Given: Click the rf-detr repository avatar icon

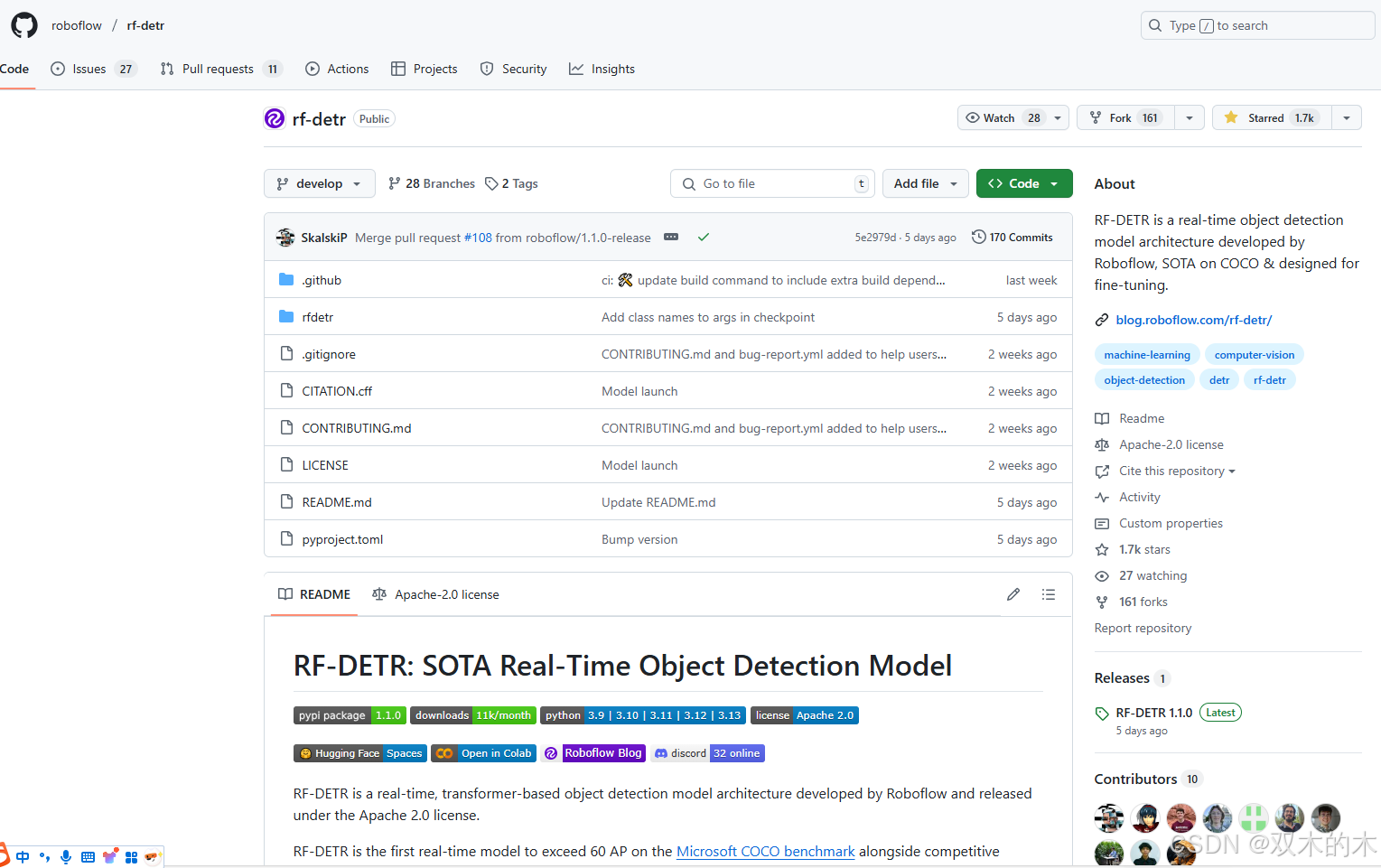Looking at the screenshot, I should click(x=275, y=118).
